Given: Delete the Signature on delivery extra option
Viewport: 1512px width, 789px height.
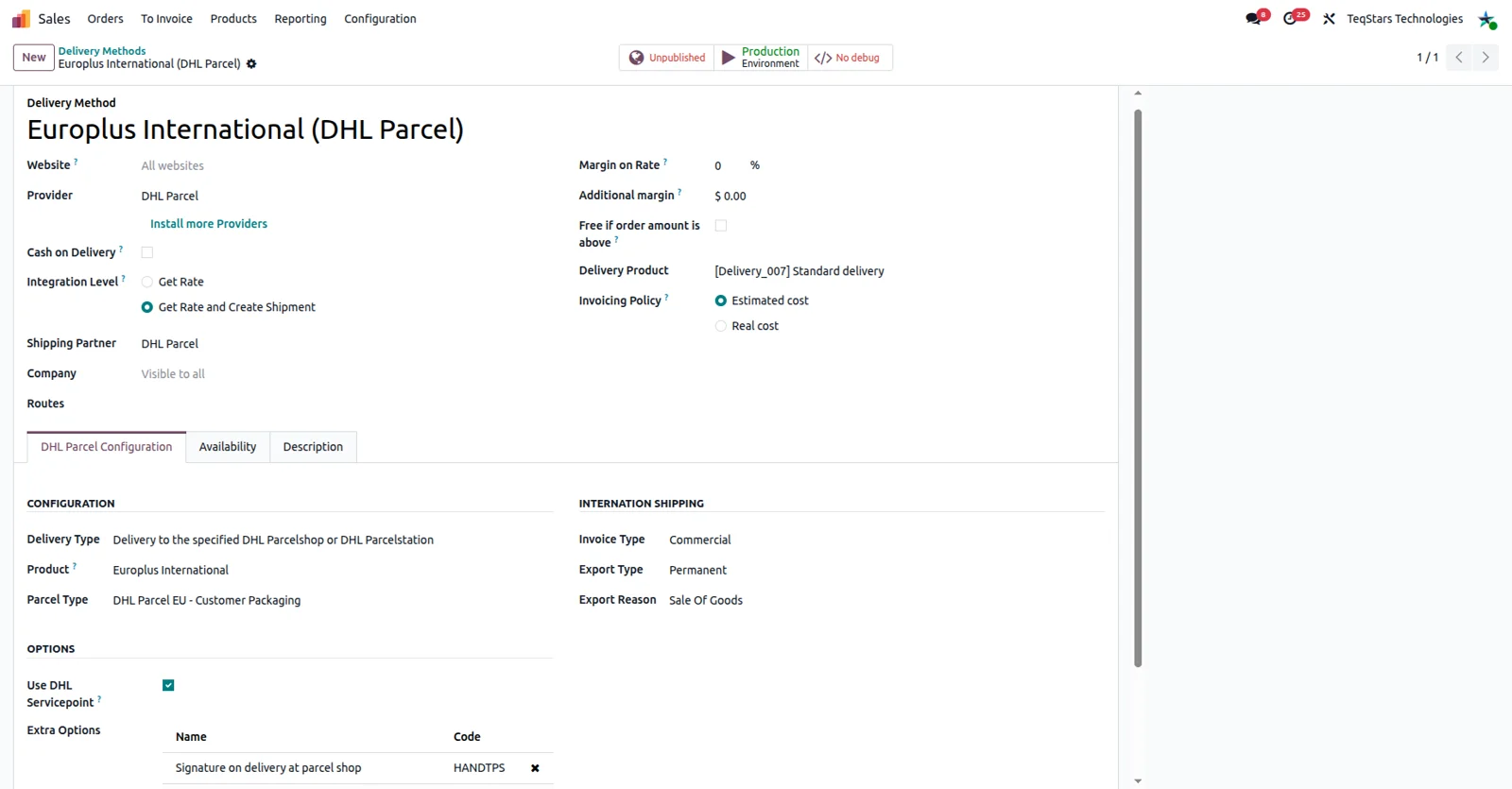Looking at the screenshot, I should coord(535,768).
